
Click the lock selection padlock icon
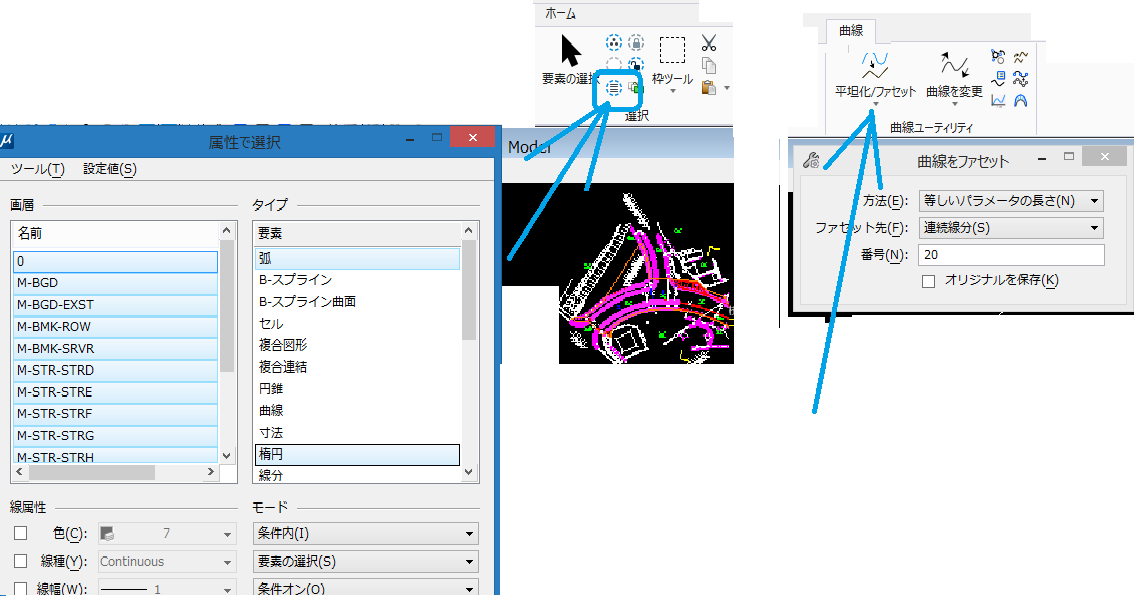click(636, 43)
